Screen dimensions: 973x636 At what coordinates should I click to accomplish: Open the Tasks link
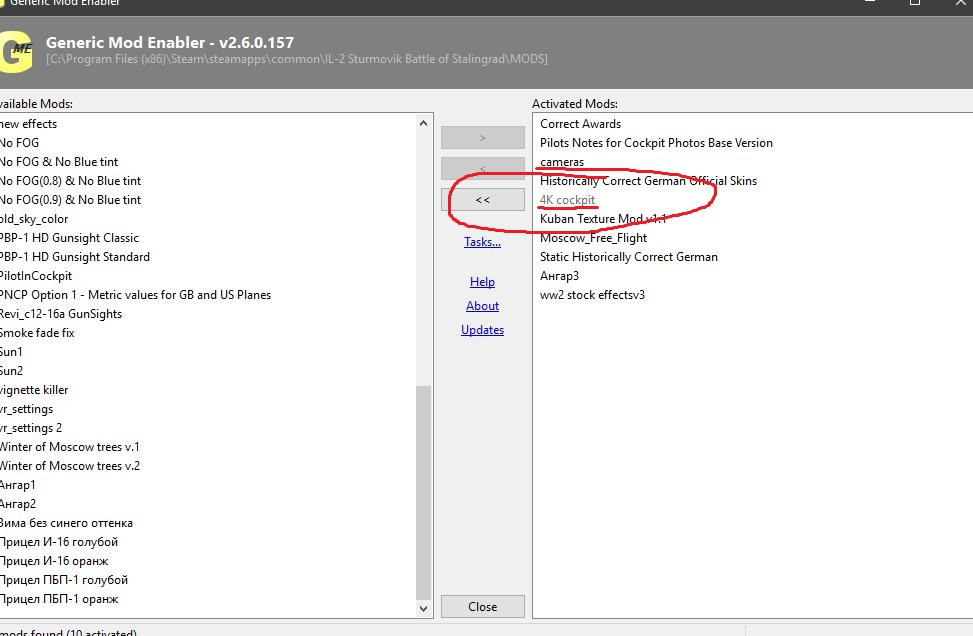[x=482, y=242]
